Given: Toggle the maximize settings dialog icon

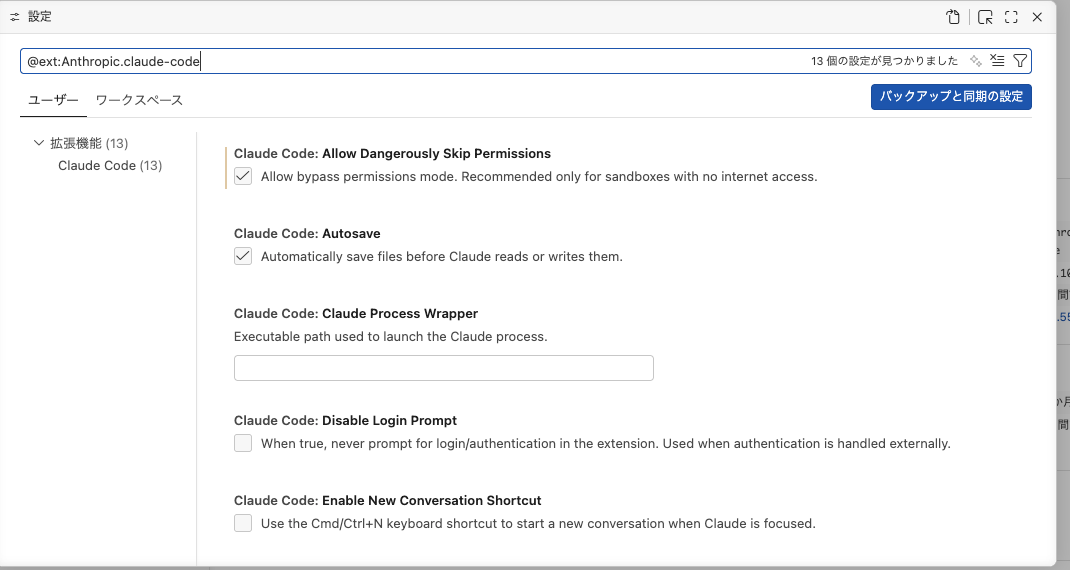Looking at the screenshot, I should click(1011, 17).
